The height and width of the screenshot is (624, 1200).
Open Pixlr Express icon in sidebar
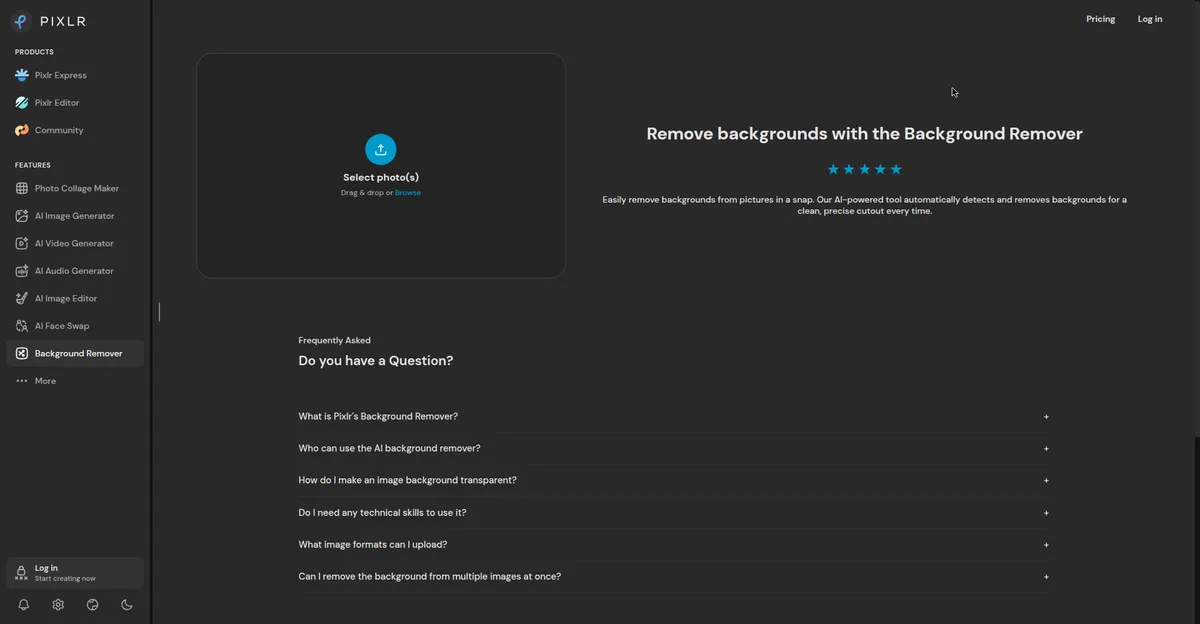pos(22,75)
